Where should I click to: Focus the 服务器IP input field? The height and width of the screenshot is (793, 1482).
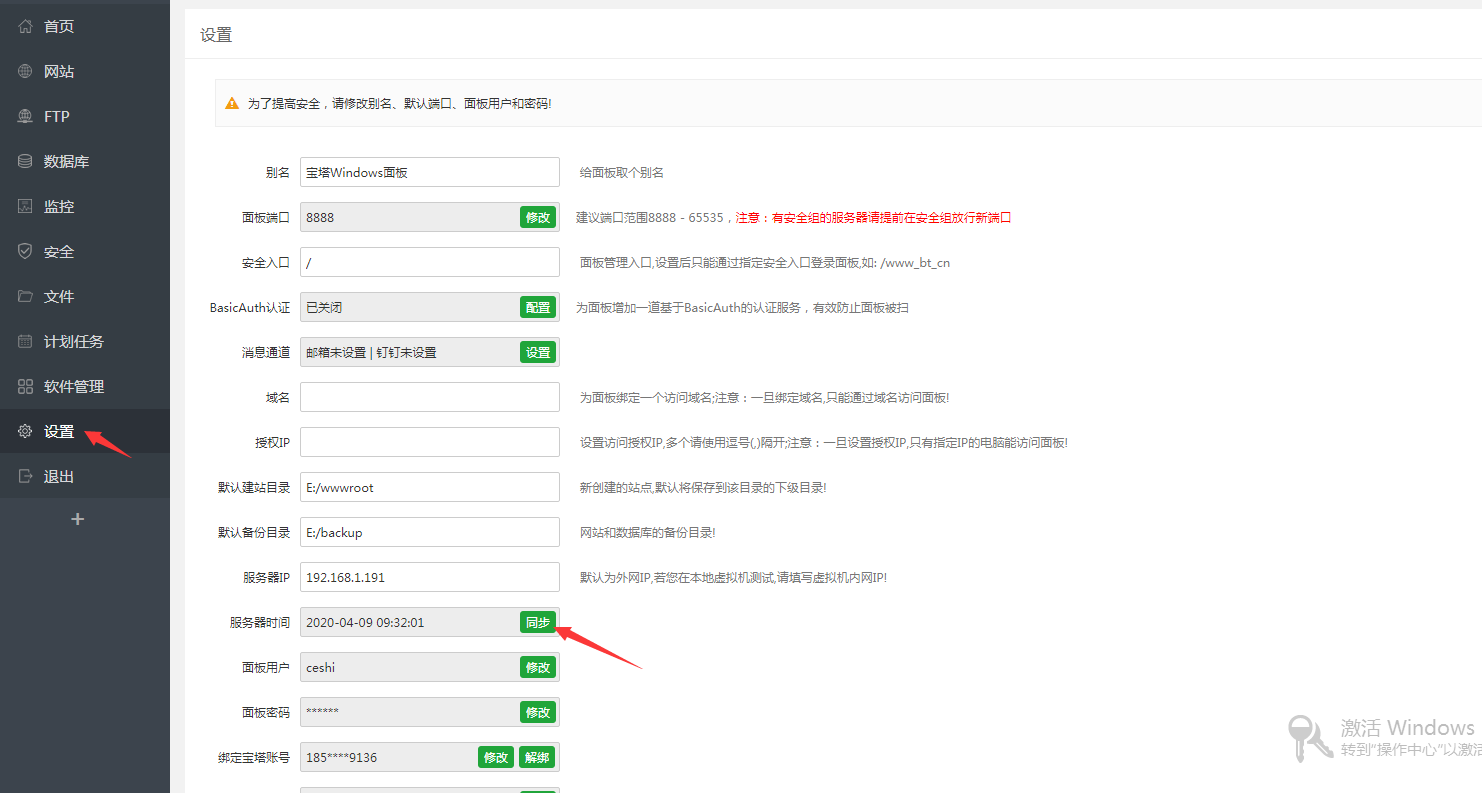430,577
